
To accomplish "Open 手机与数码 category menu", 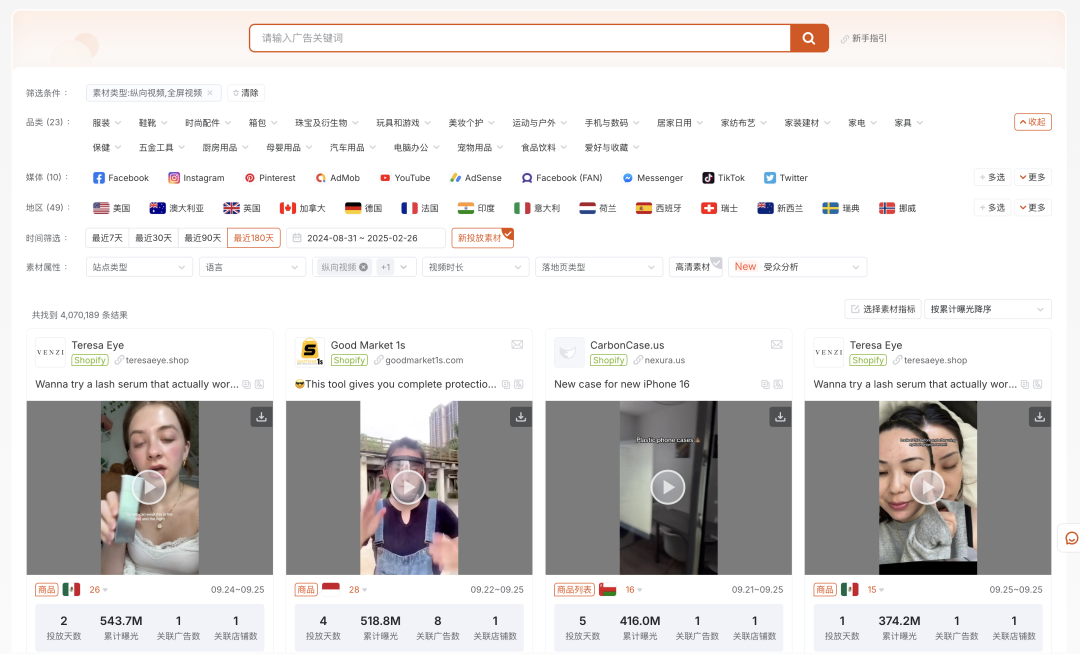I will coord(612,123).
